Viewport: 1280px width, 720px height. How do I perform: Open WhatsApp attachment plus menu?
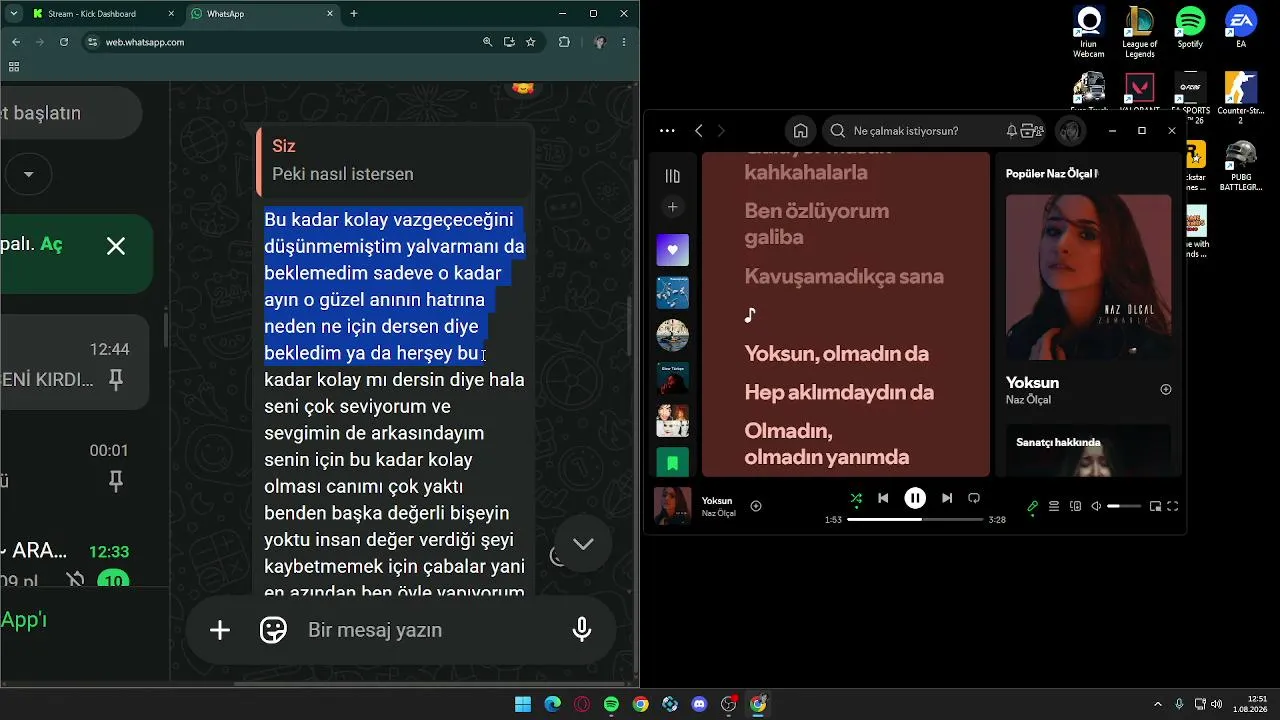220,630
